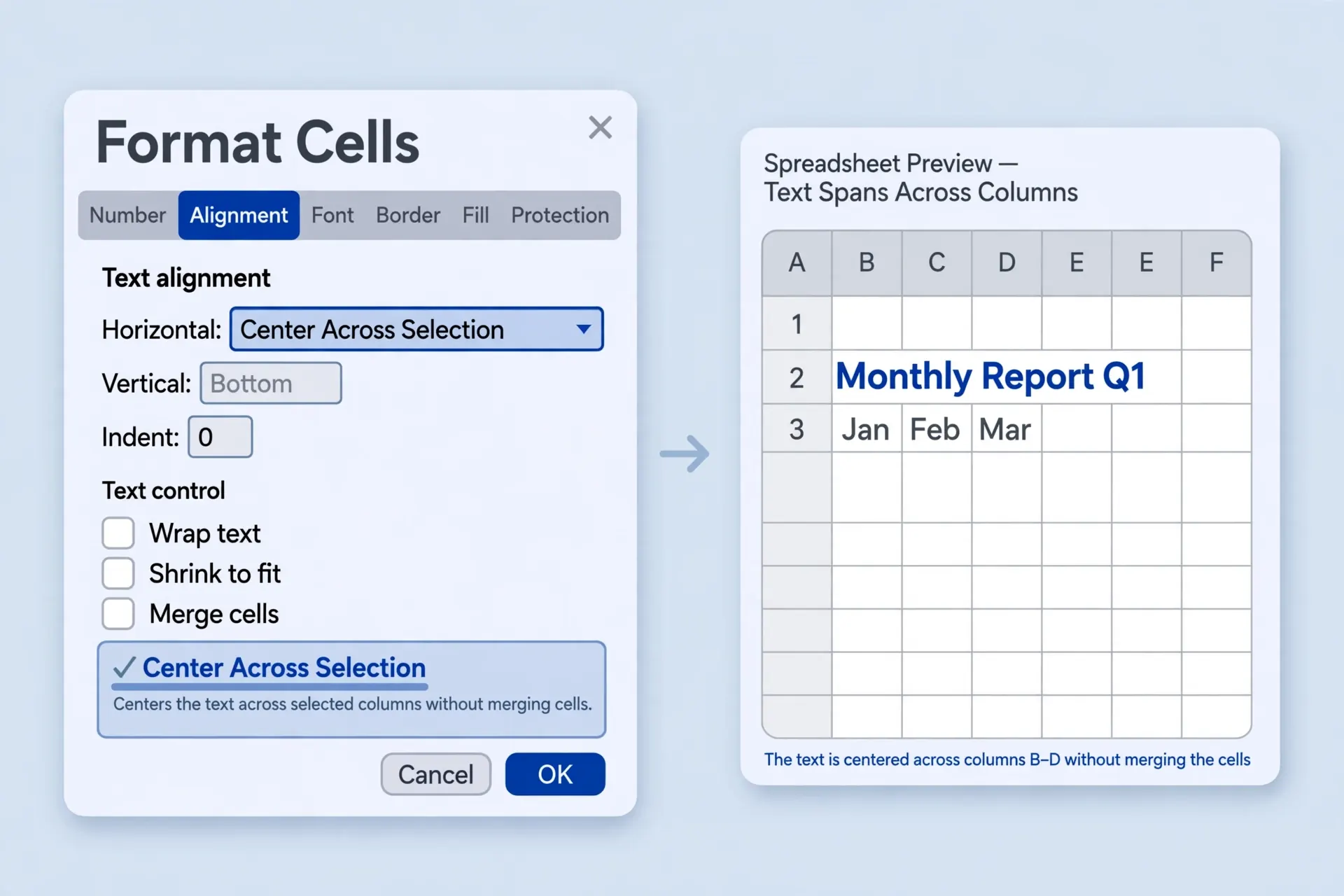Click the Text alignment section heading
The width and height of the screenshot is (1344, 896).
pos(186,278)
